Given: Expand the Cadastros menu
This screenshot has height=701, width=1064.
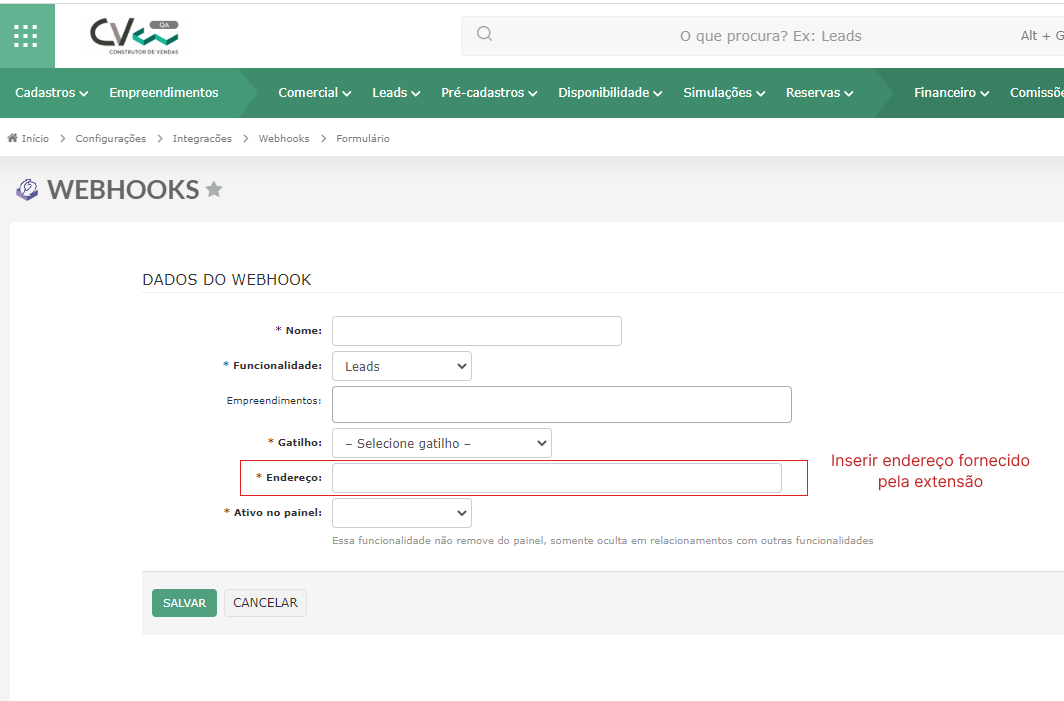Looking at the screenshot, I should tap(52, 93).
